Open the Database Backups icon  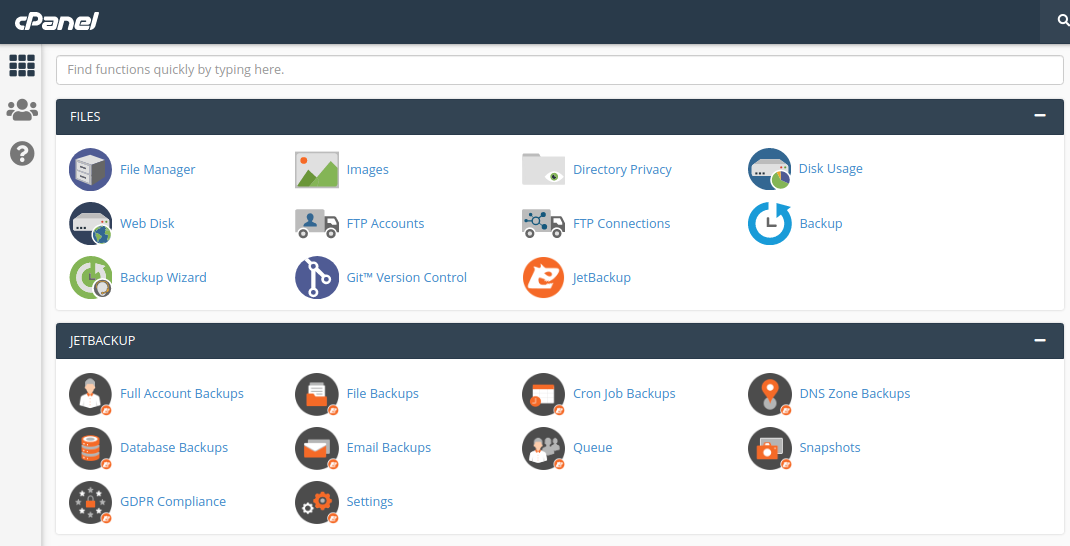pos(90,448)
